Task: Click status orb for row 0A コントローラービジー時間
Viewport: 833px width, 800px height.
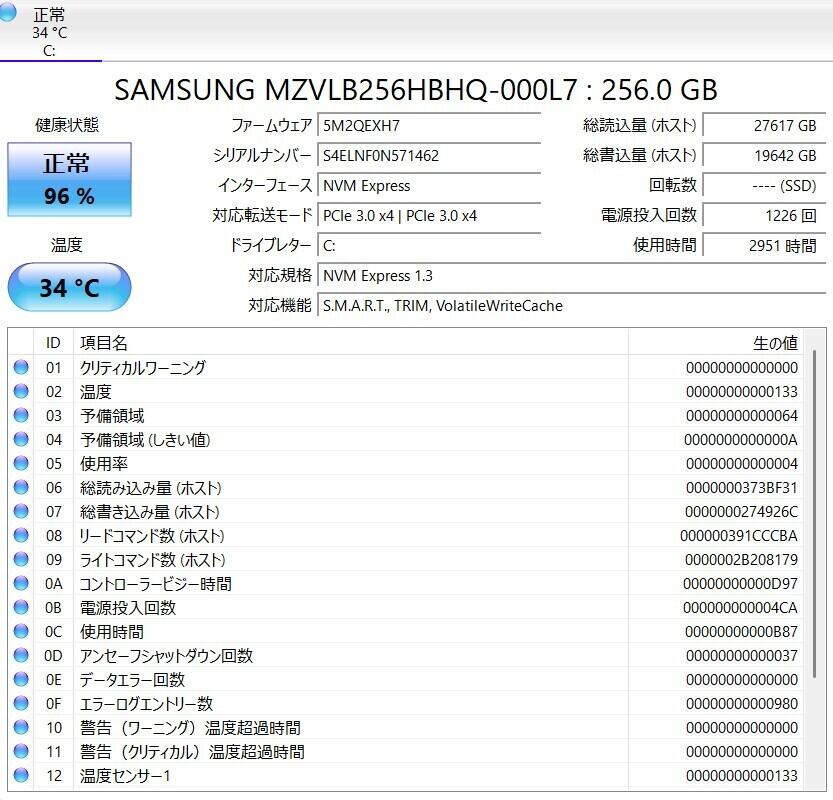Action: (x=21, y=583)
